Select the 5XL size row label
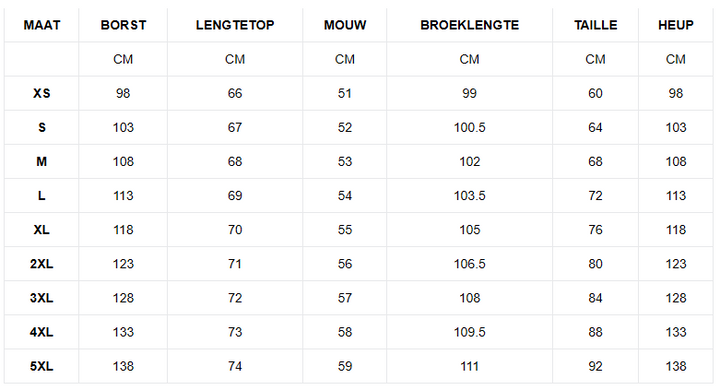 tap(42, 366)
